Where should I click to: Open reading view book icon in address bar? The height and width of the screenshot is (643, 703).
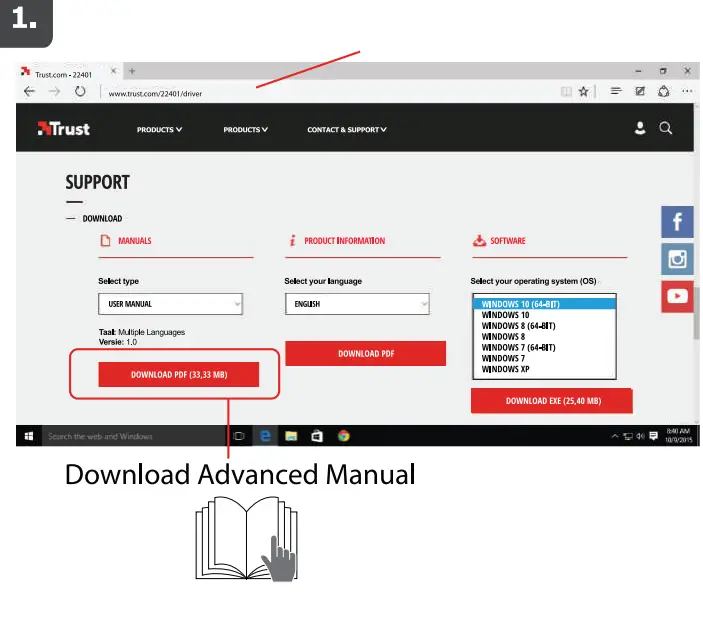[x=566, y=92]
